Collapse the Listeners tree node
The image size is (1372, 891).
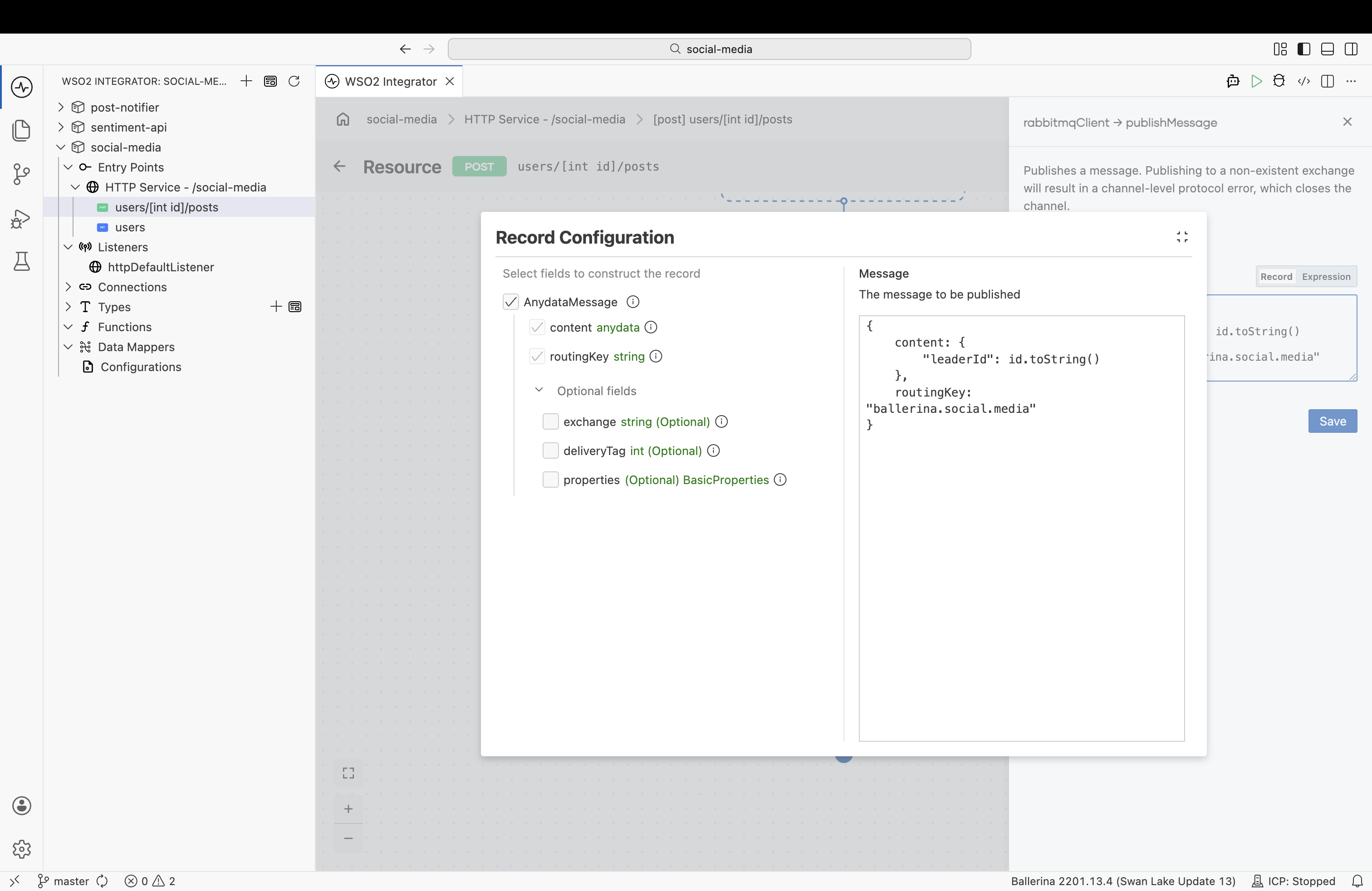[68, 247]
